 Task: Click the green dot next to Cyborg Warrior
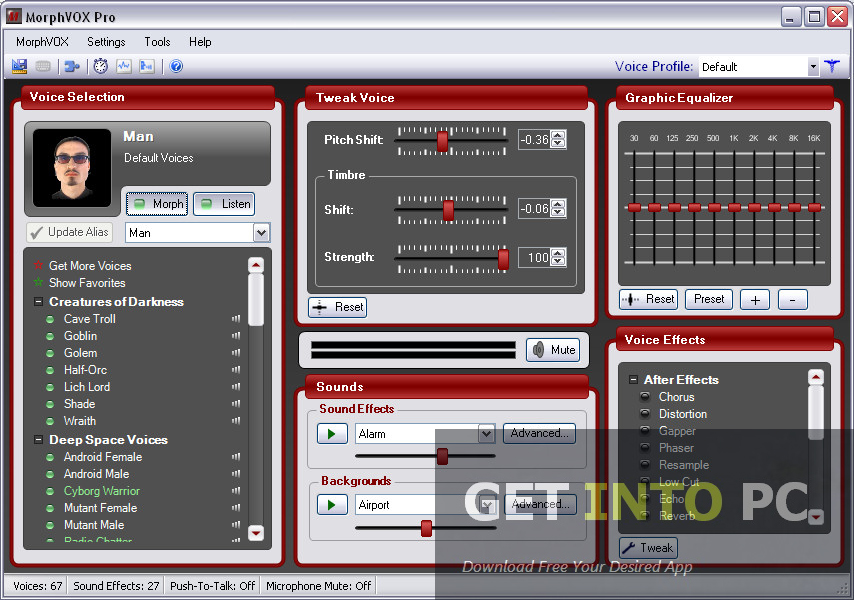[x=50, y=491]
